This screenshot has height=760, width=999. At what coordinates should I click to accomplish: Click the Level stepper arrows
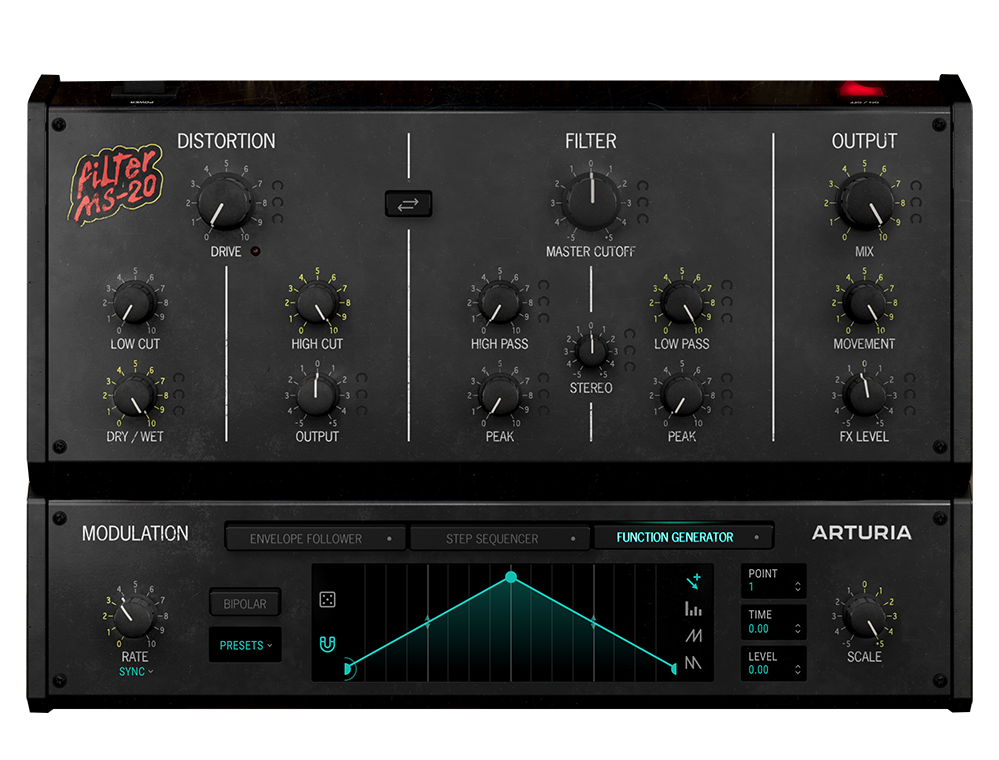[798, 670]
